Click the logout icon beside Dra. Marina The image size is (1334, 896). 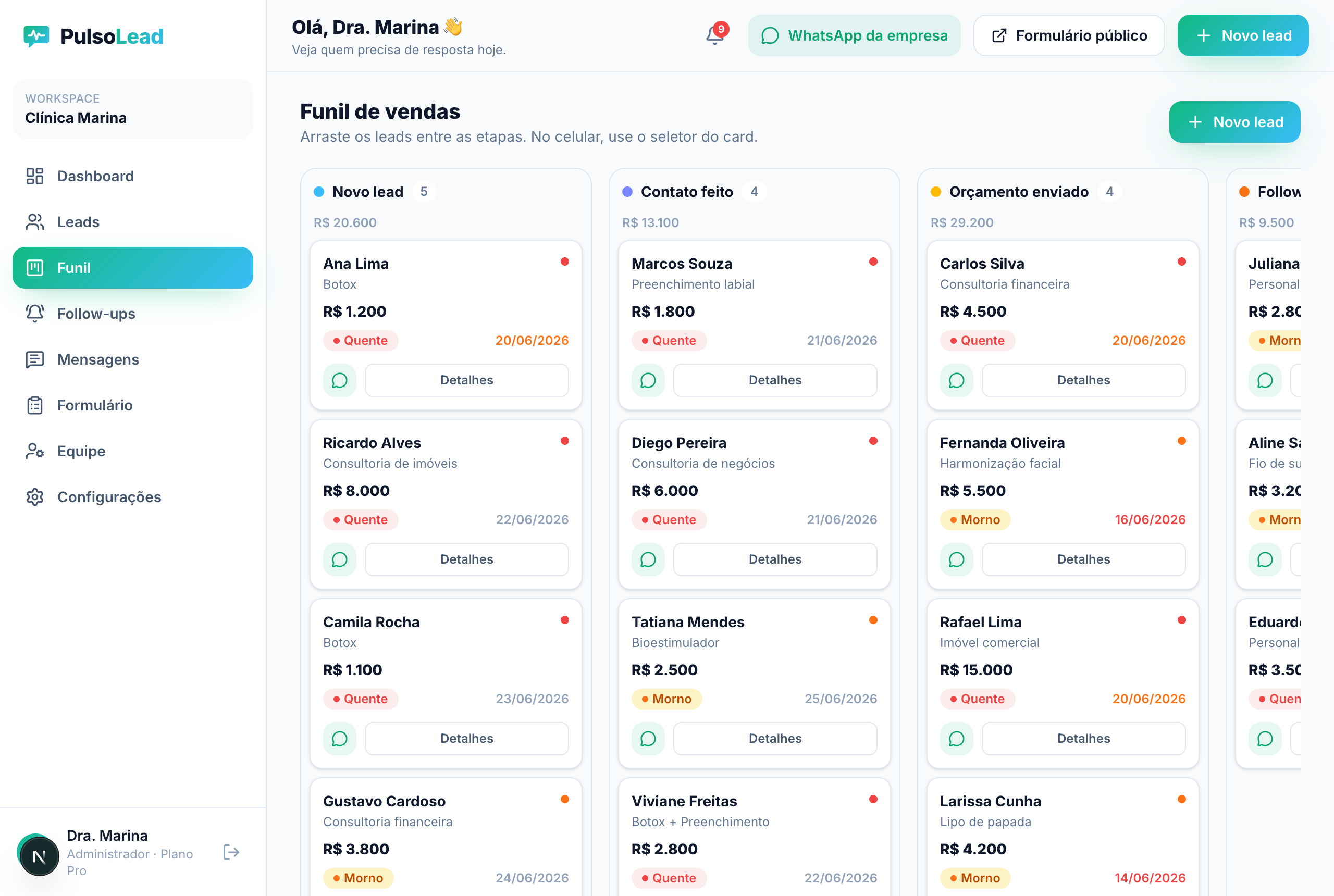[x=231, y=853]
